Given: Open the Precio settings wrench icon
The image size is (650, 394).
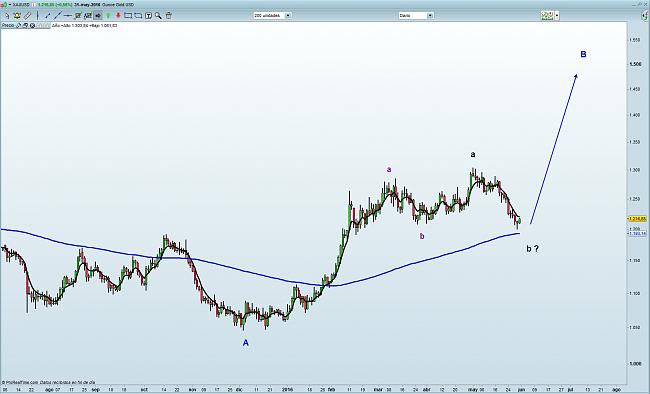Looking at the screenshot, I should (x=18, y=25).
